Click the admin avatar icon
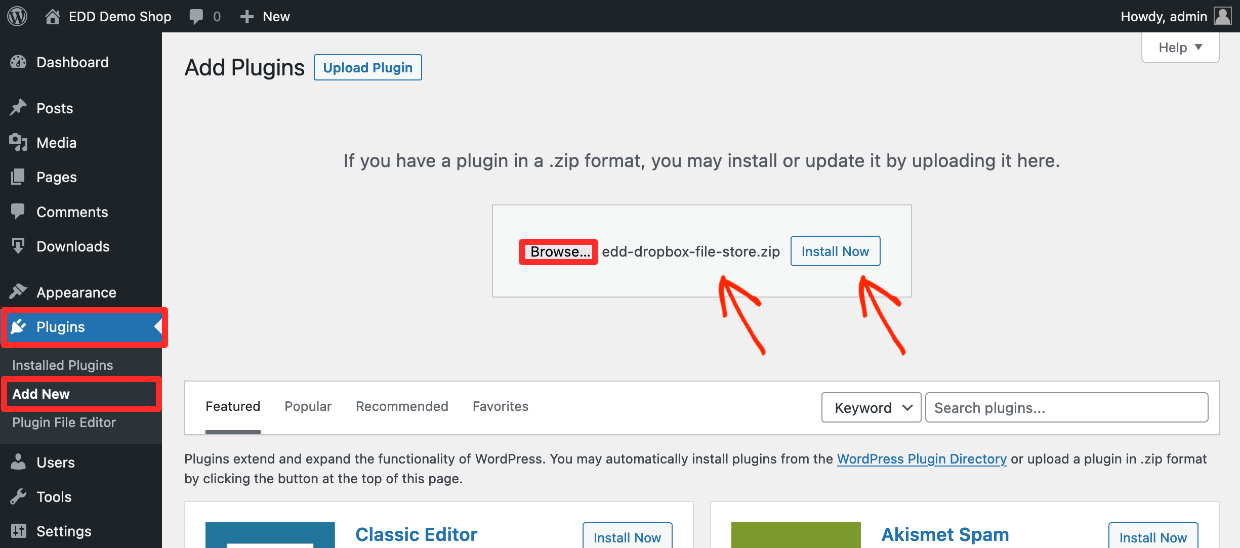1240x548 pixels. tap(1222, 16)
